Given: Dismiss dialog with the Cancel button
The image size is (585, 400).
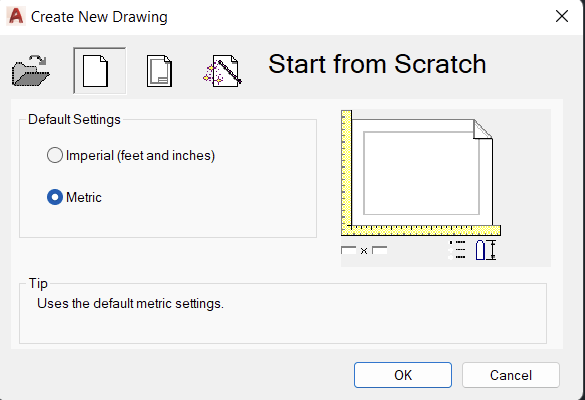Looking at the screenshot, I should point(511,375).
